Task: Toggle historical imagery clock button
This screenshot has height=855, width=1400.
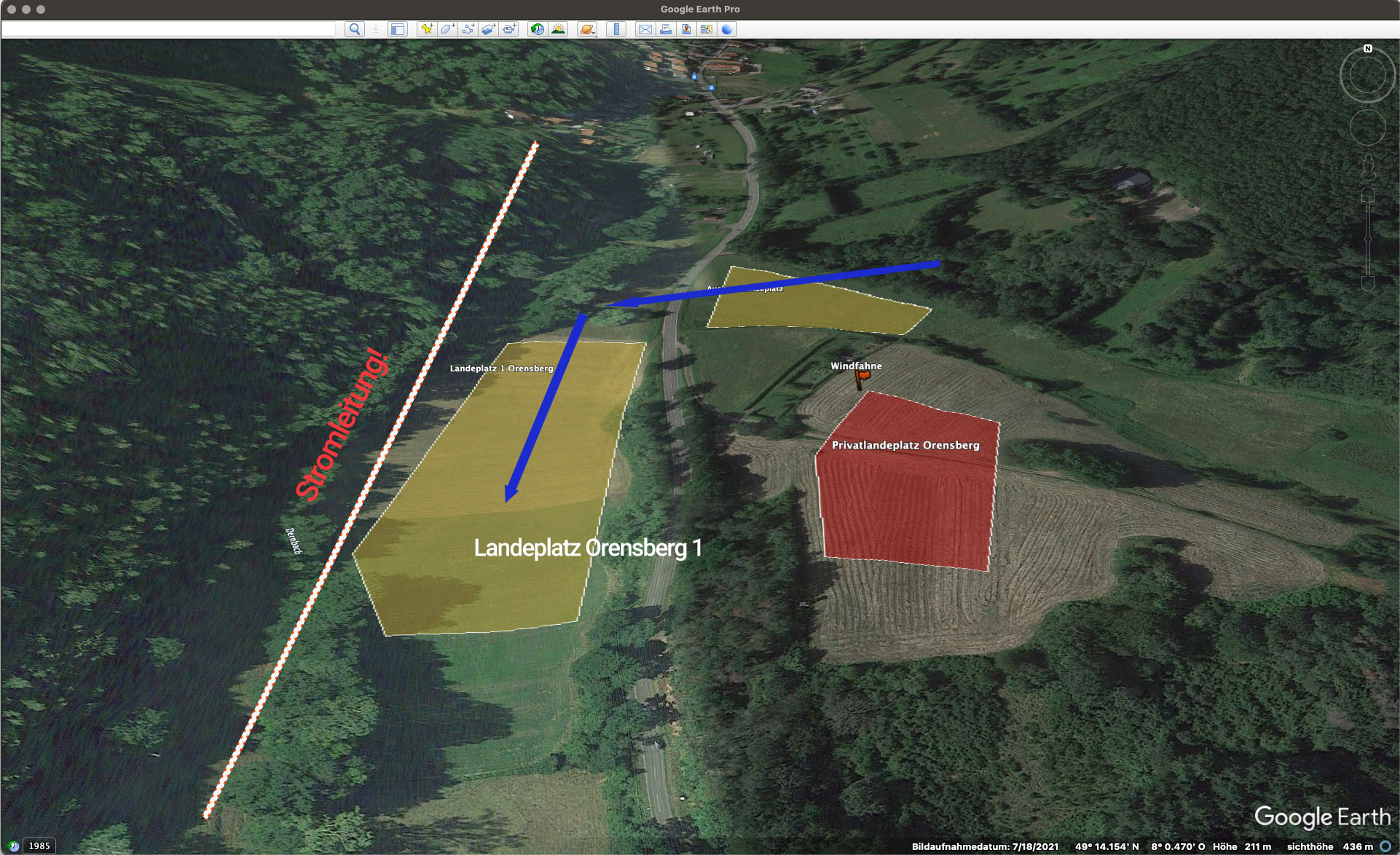Action: tap(537, 29)
